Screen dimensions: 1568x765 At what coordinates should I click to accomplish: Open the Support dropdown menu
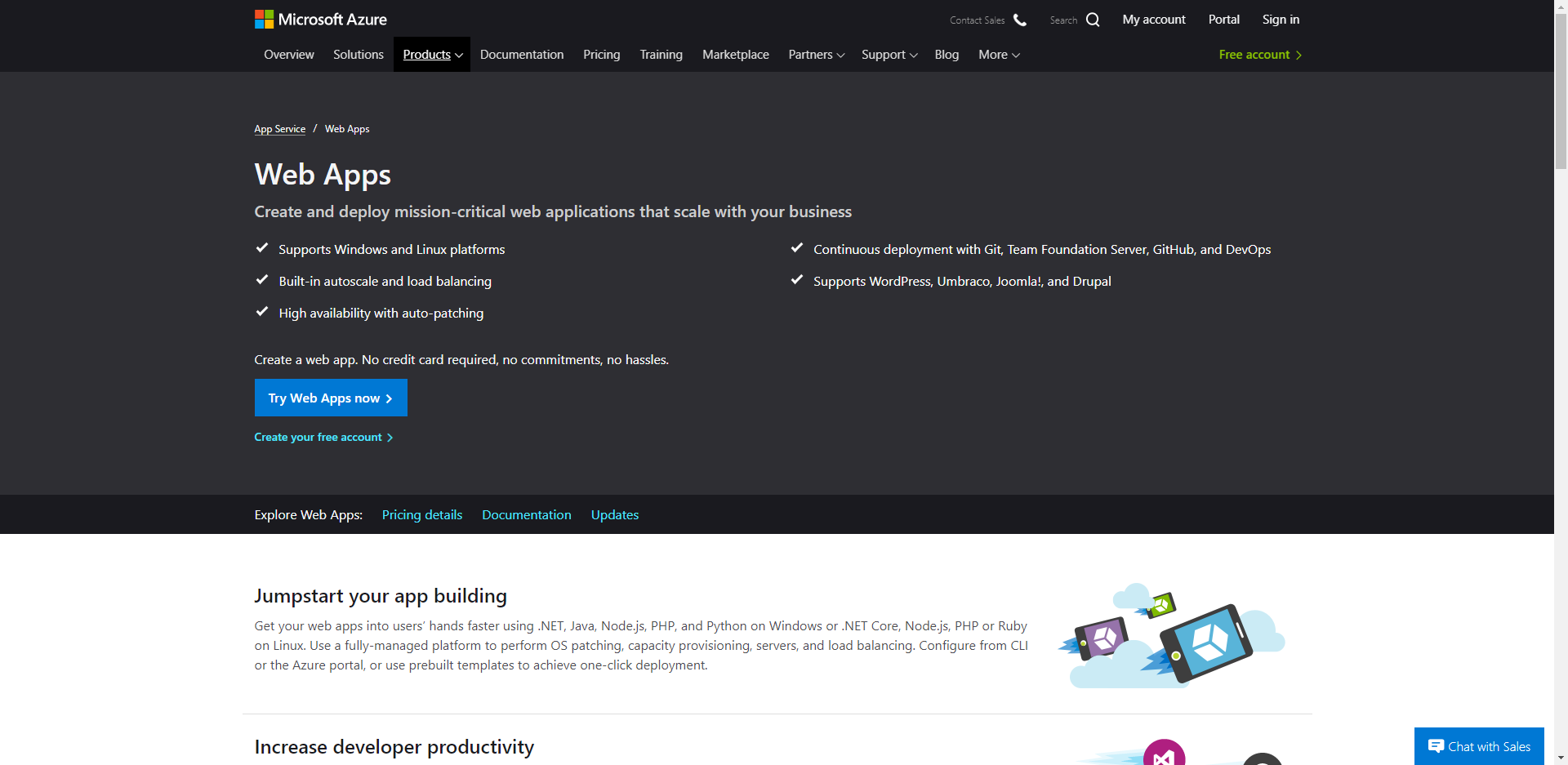pos(889,55)
